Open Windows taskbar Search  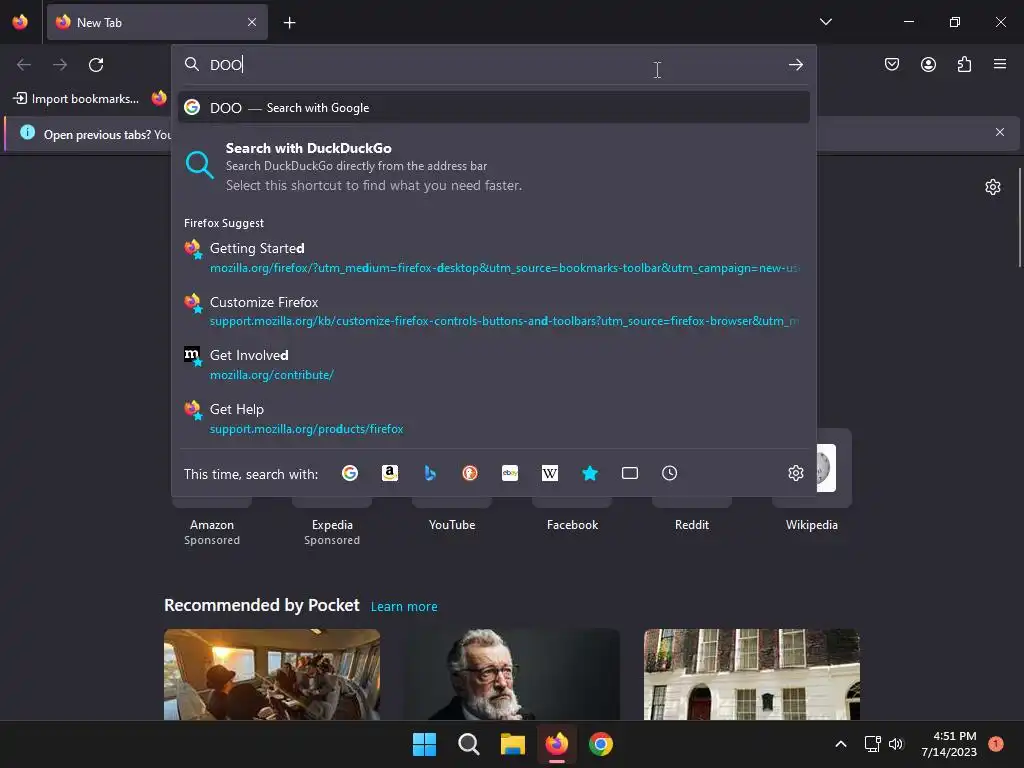468,744
